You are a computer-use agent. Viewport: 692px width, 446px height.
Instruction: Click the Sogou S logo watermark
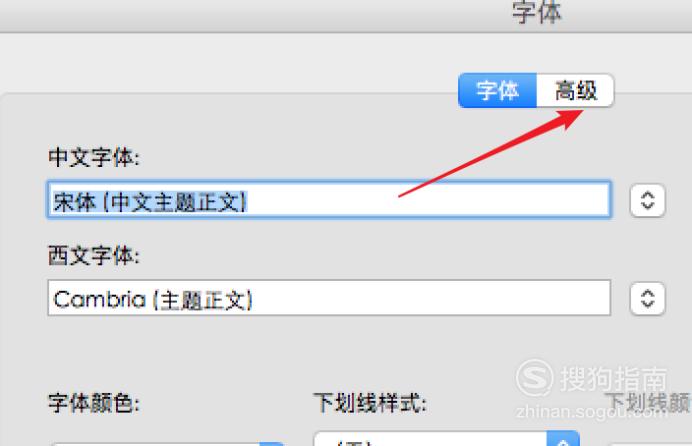(x=534, y=378)
